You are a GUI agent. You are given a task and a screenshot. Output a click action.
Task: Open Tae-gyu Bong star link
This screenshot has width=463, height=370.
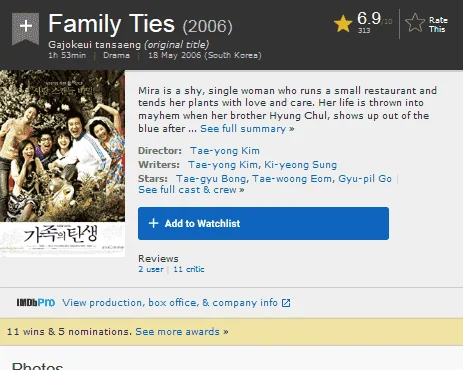(x=211, y=179)
